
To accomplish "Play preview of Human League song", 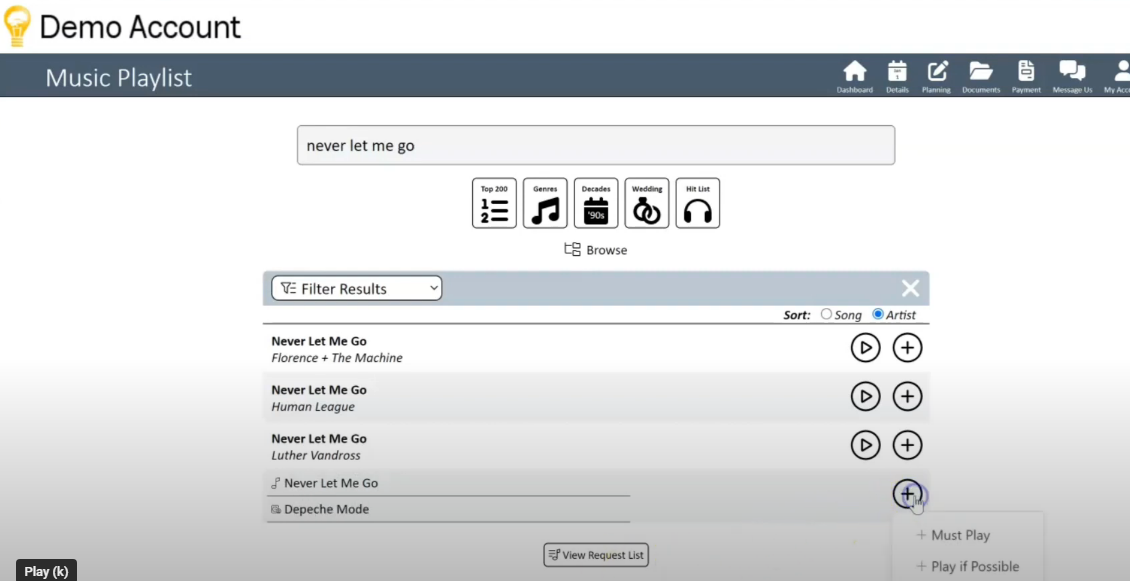I will pos(866,396).
